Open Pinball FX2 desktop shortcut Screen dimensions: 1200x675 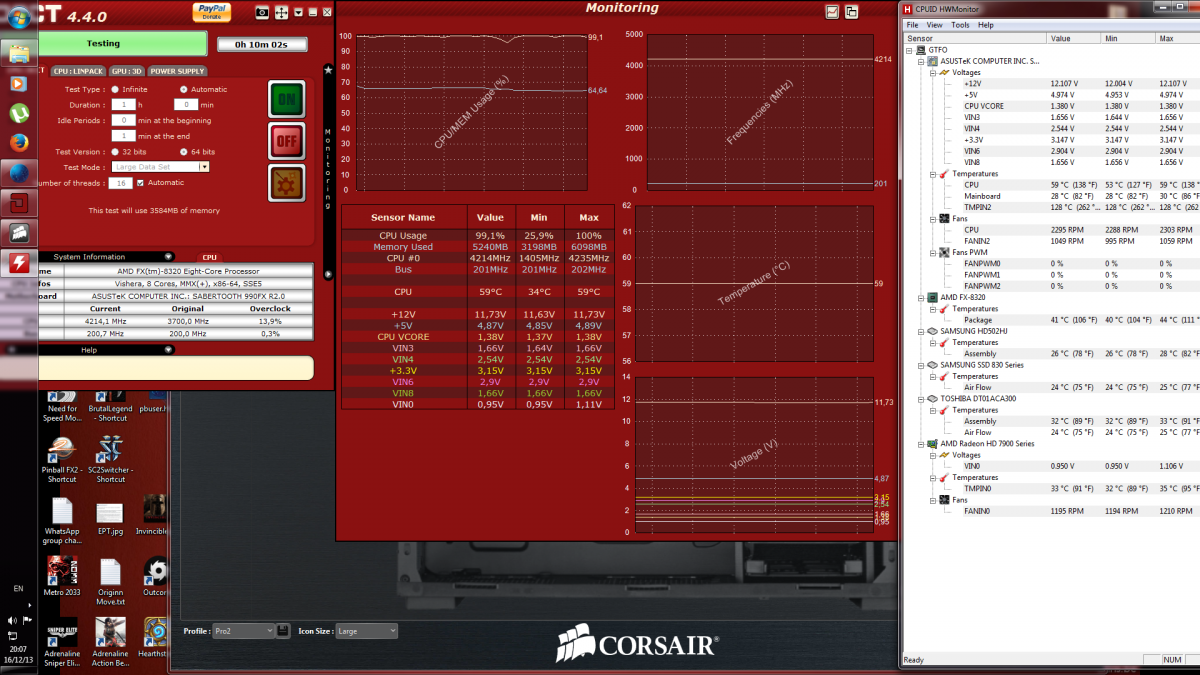coord(62,460)
